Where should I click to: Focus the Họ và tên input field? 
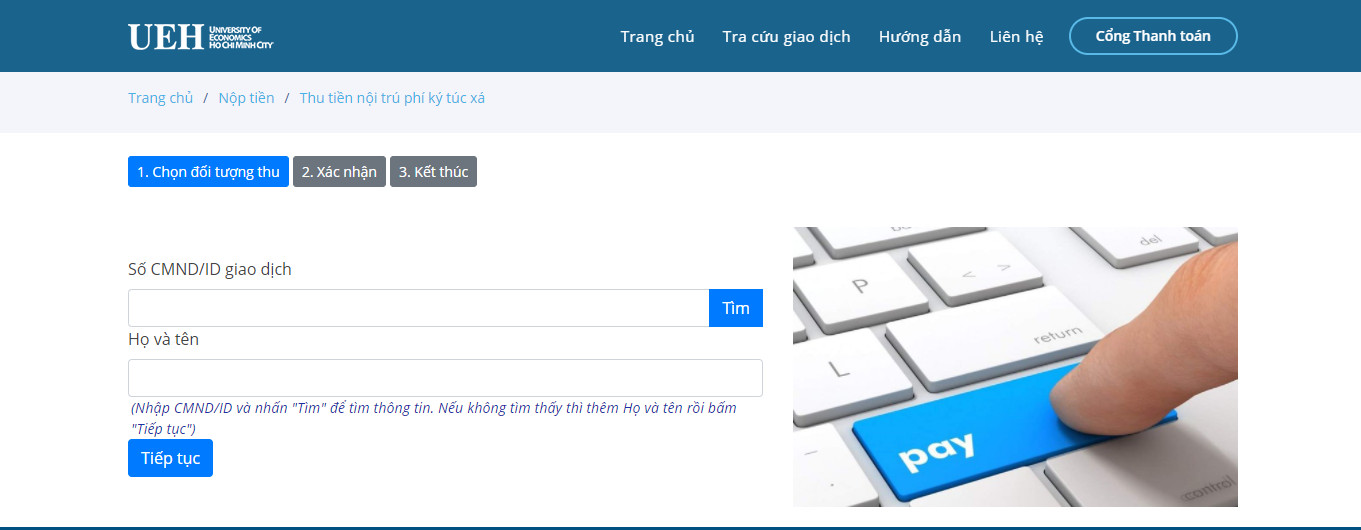445,378
